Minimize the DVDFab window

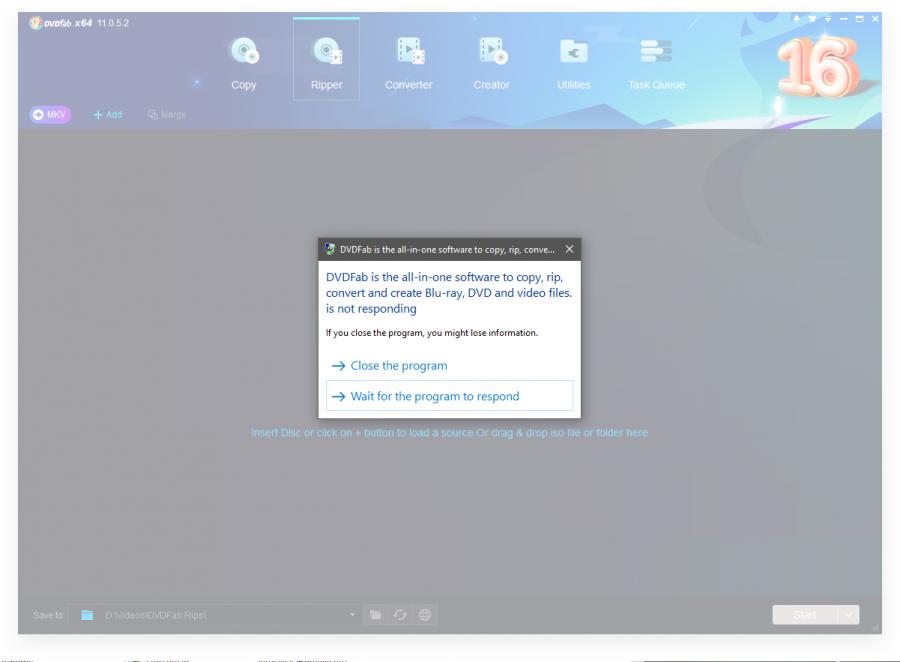(x=844, y=19)
